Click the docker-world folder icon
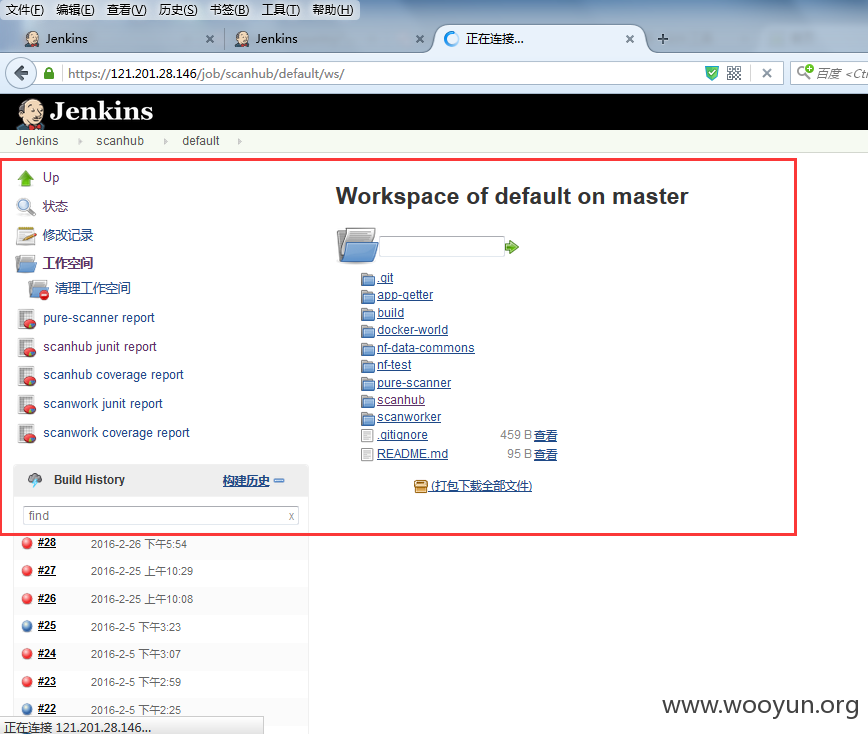The height and width of the screenshot is (734, 868). pyautogui.click(x=368, y=331)
